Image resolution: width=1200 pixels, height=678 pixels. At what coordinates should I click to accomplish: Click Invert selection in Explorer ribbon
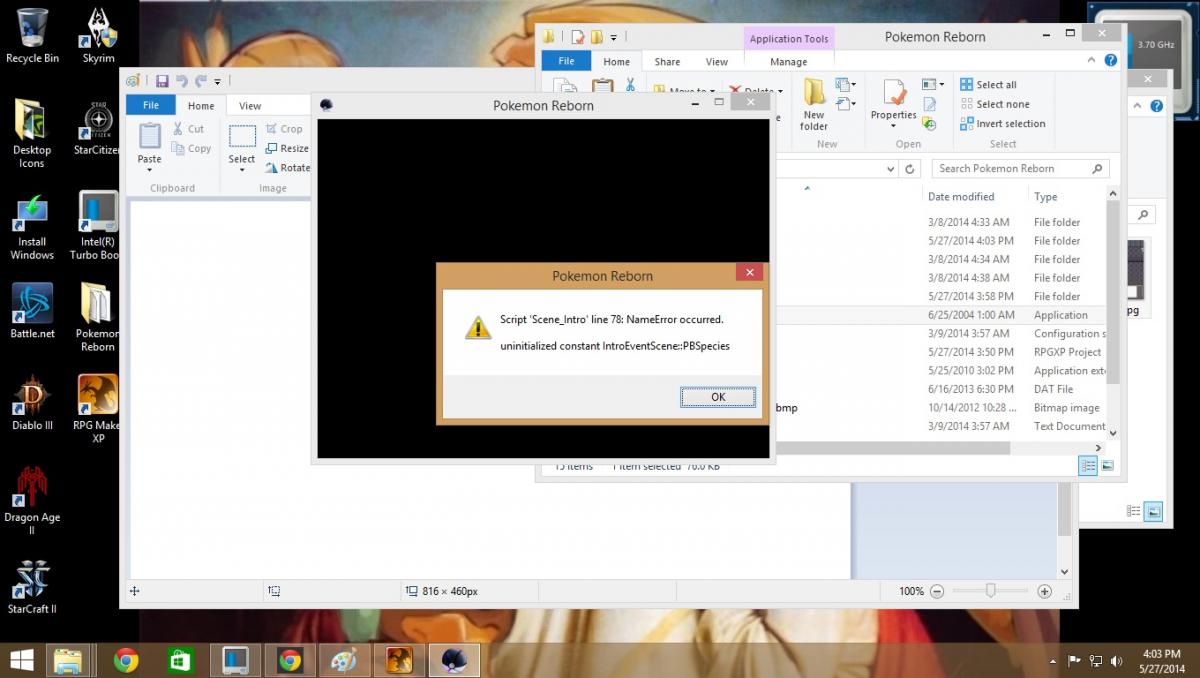[x=1002, y=124]
